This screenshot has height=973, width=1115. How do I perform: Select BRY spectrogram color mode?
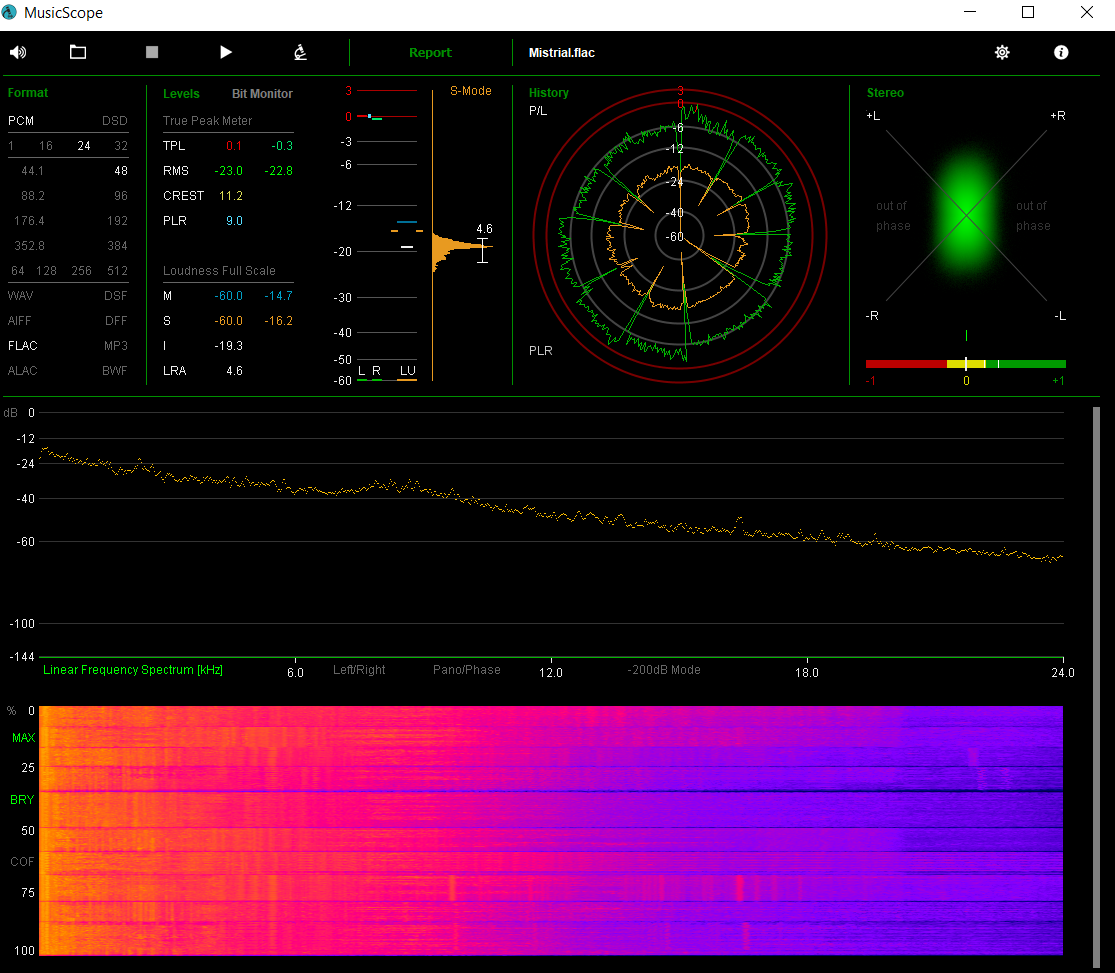(22, 800)
